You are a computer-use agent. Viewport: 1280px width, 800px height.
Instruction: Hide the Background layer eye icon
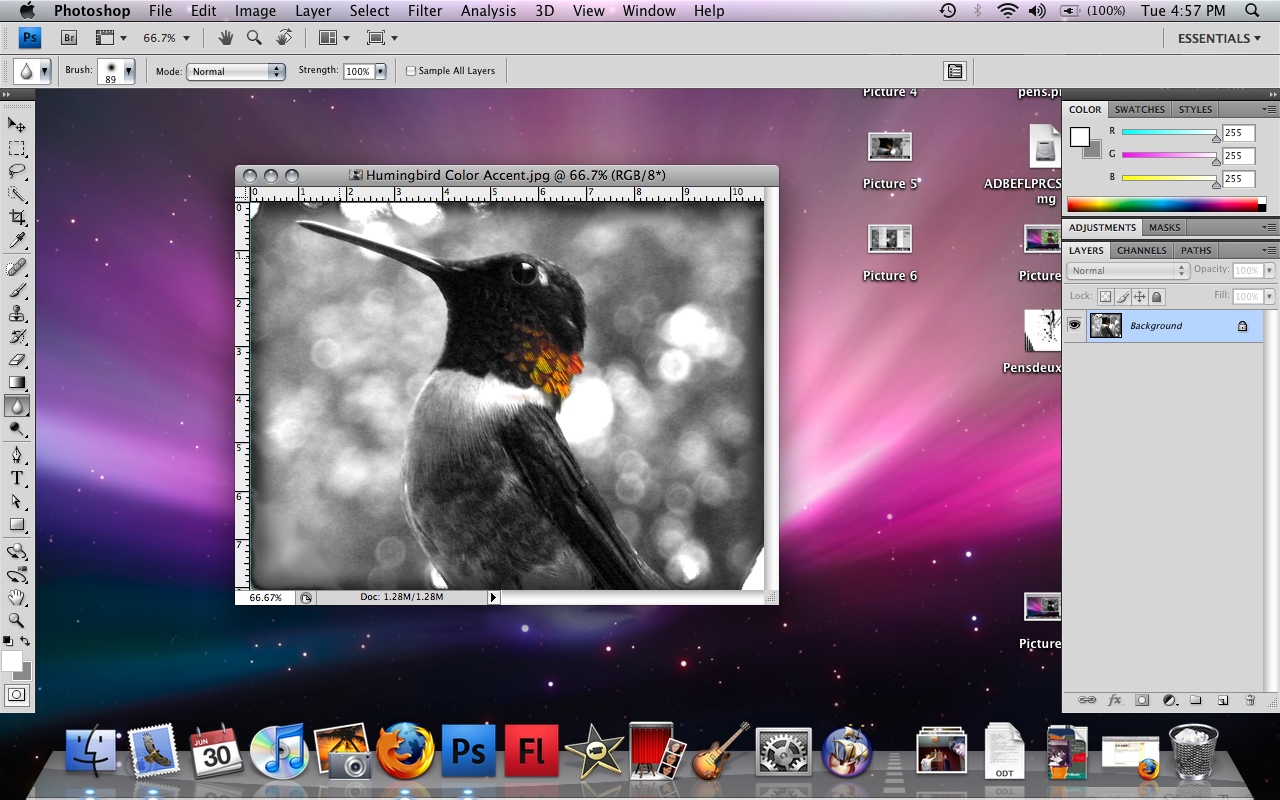pos(1075,325)
